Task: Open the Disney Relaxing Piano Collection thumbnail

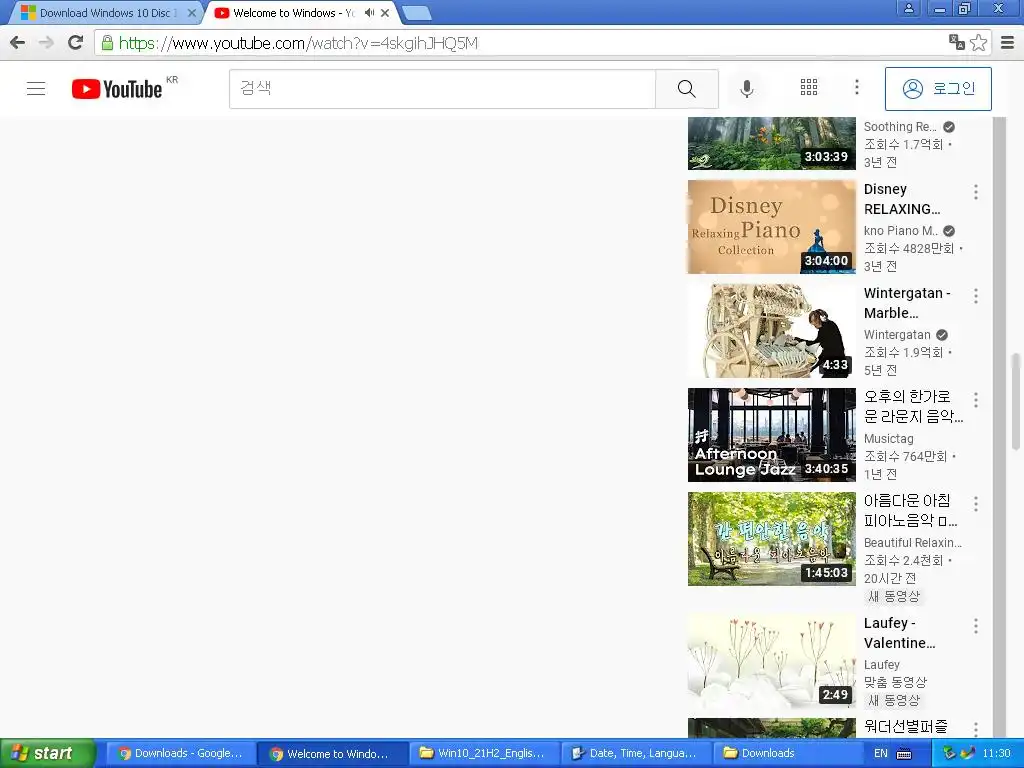Action: click(x=771, y=227)
